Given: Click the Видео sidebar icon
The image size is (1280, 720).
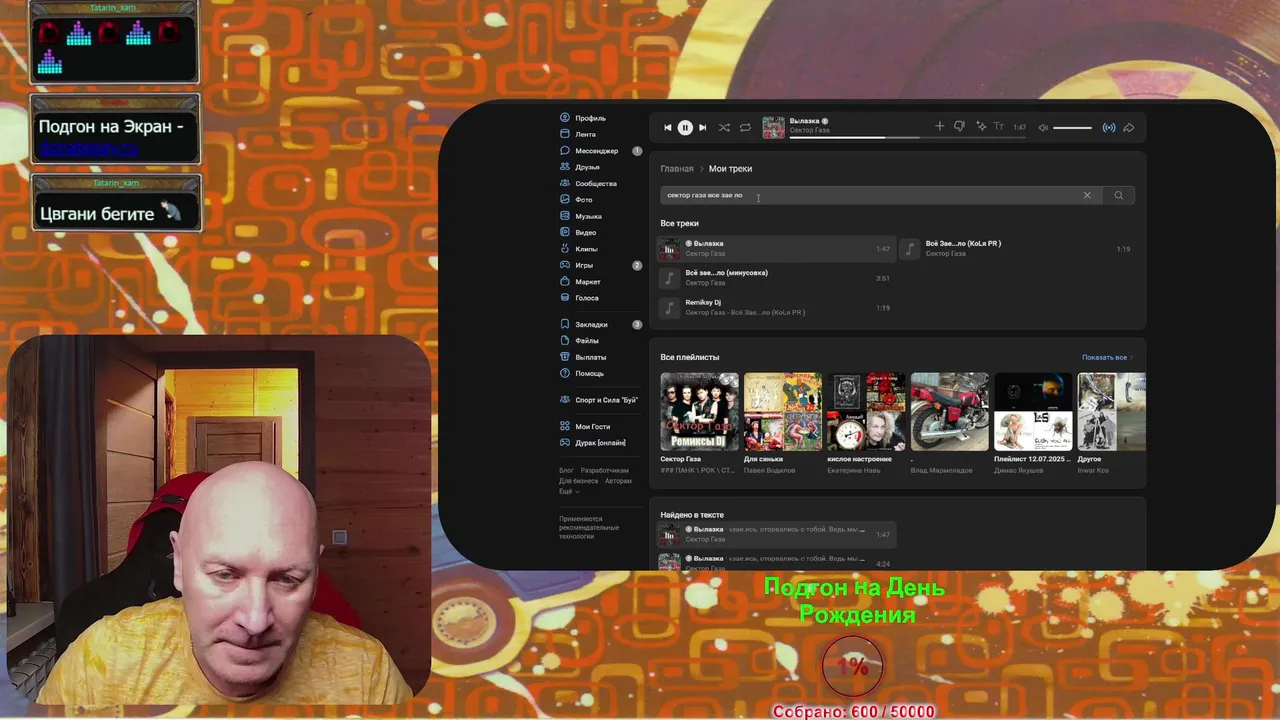Looking at the screenshot, I should 565,232.
